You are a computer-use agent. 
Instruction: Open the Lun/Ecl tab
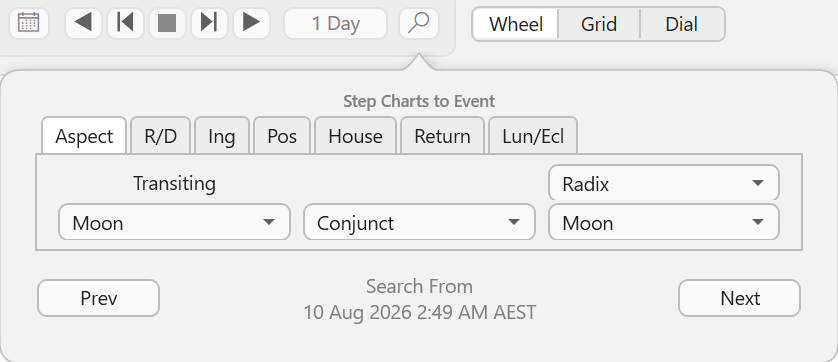point(533,136)
